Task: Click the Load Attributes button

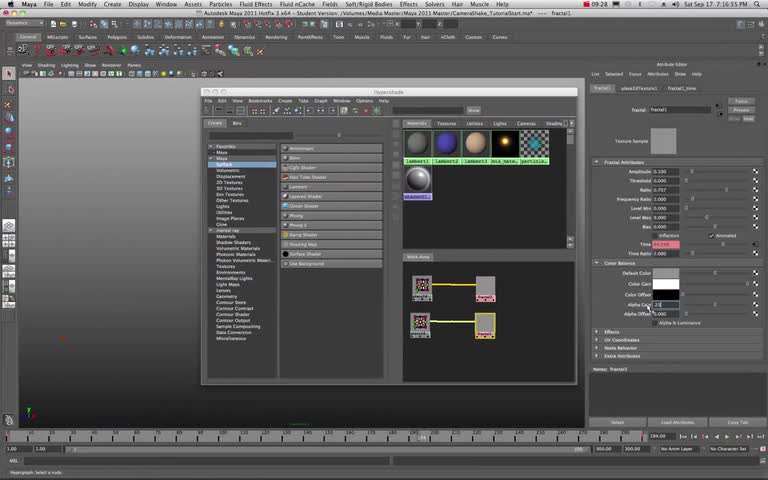Action: (677, 422)
